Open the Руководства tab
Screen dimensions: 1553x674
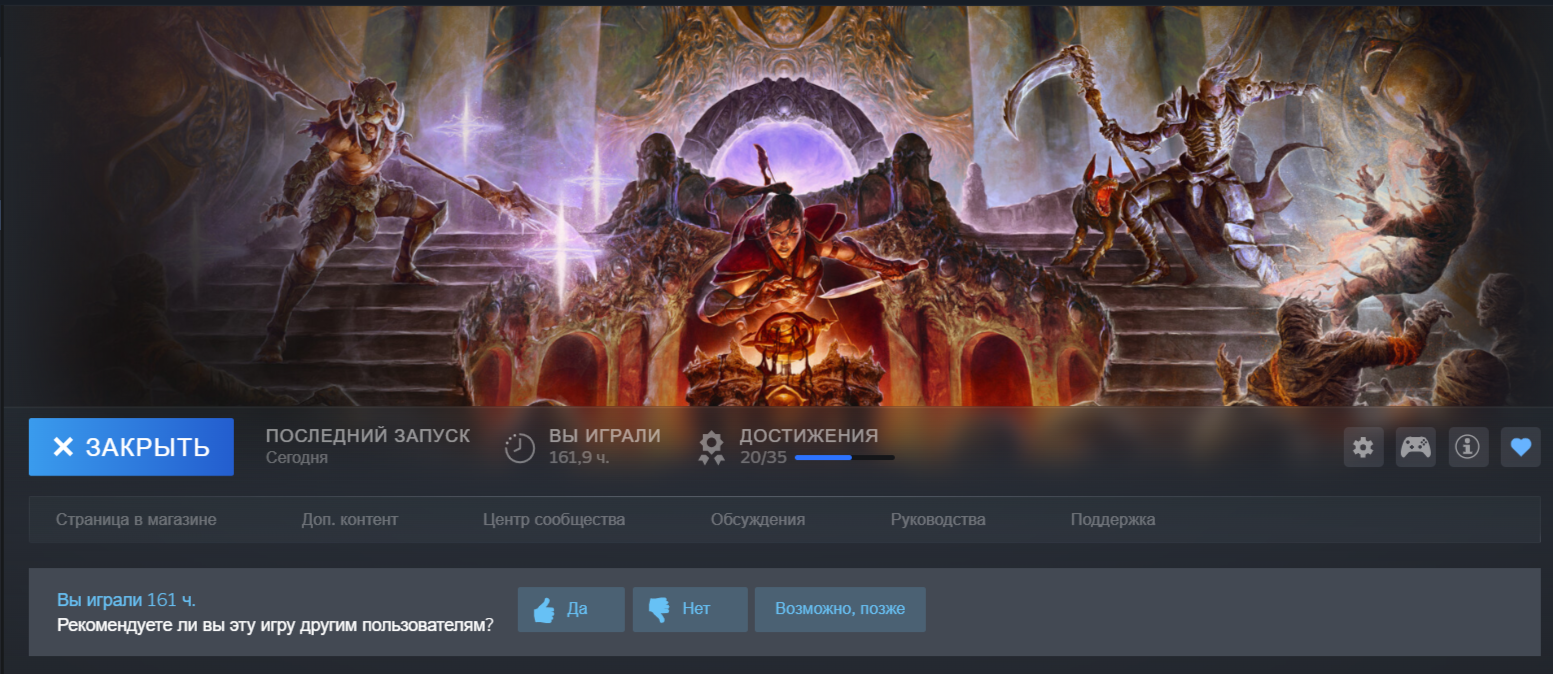938,520
